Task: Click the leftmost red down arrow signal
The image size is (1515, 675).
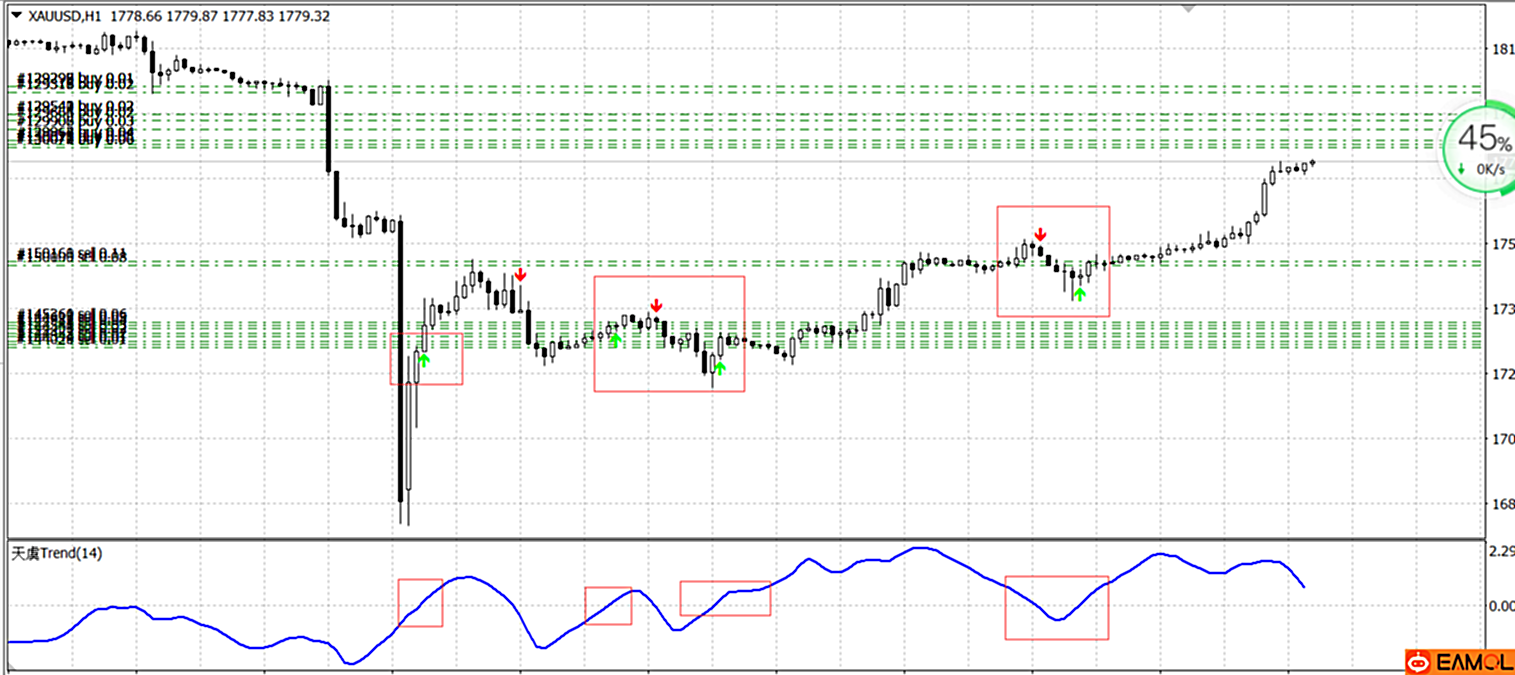Action: point(520,275)
